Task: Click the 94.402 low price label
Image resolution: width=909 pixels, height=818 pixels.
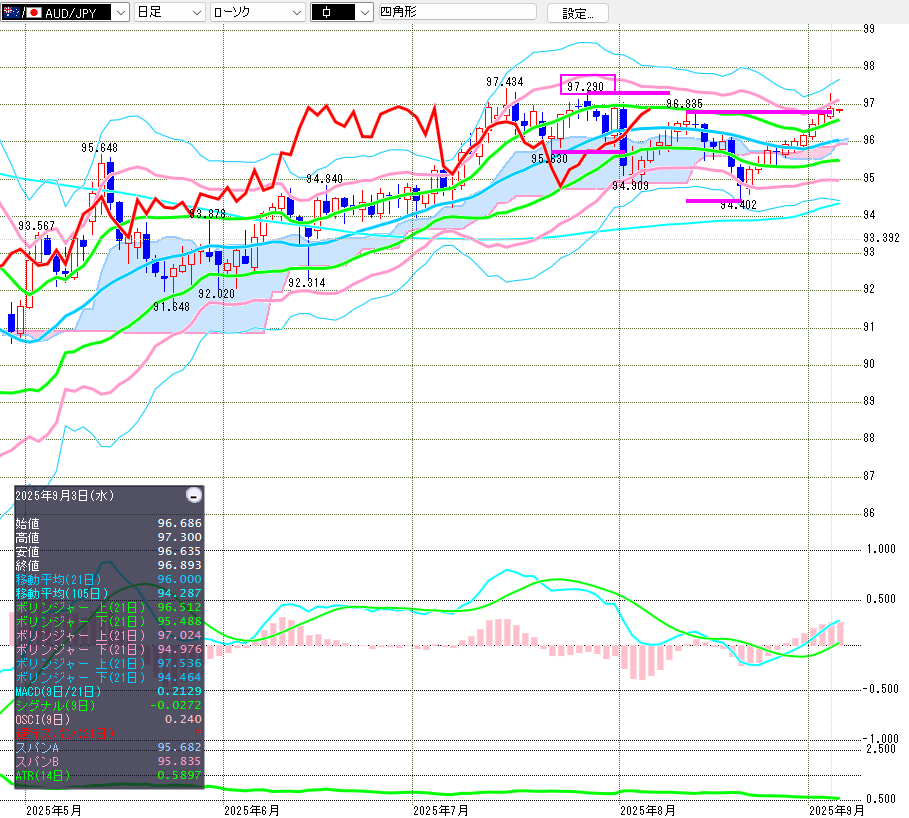Action: pyautogui.click(x=738, y=205)
